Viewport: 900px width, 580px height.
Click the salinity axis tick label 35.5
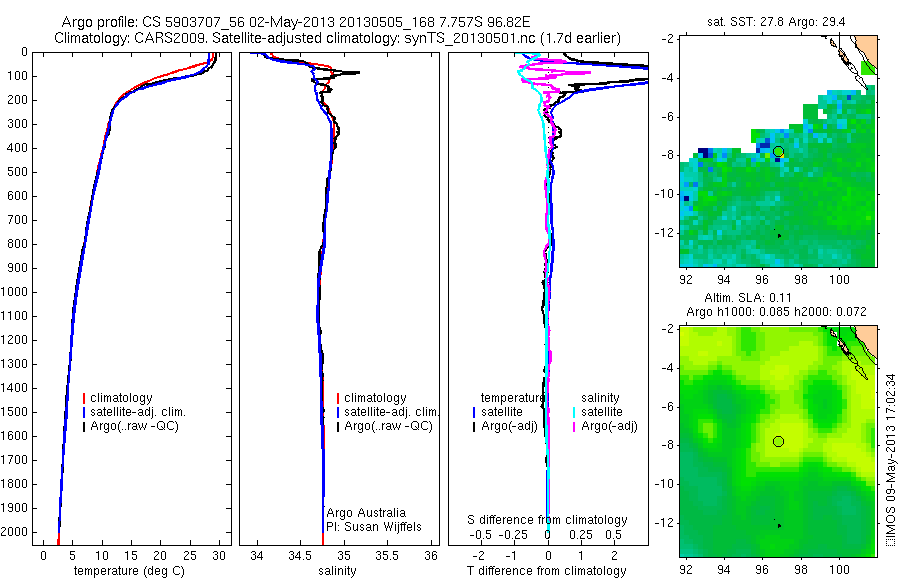click(x=387, y=556)
